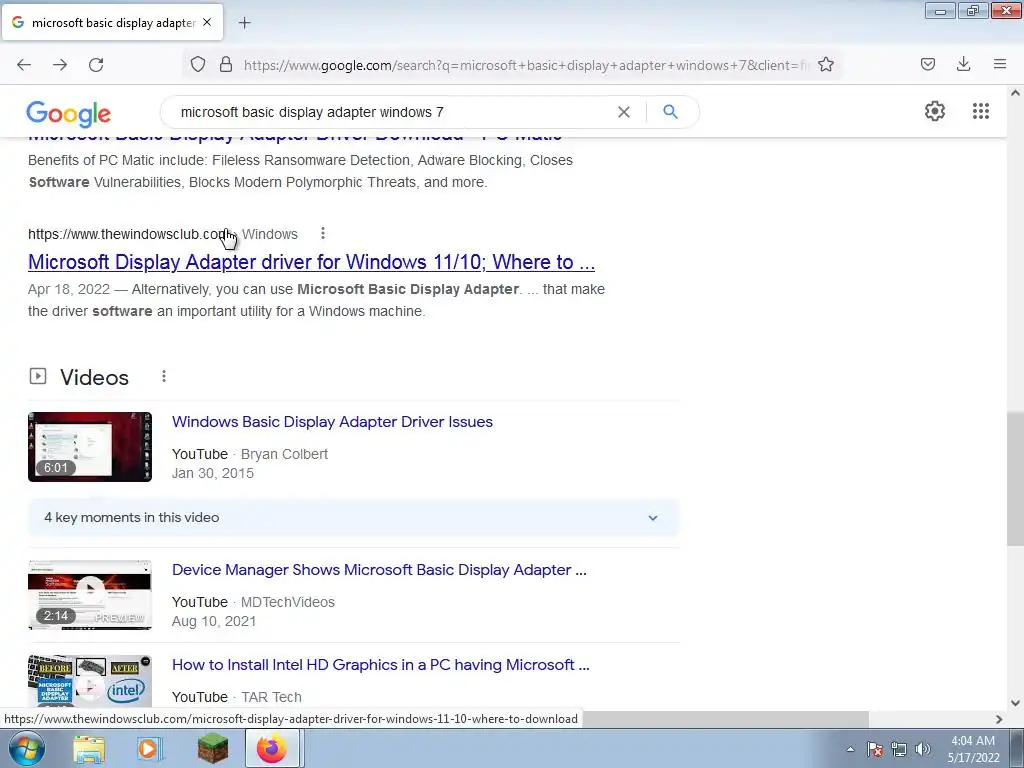The image size is (1024, 768).
Task: Open the Firefox downloads panel
Action: click(x=963, y=64)
